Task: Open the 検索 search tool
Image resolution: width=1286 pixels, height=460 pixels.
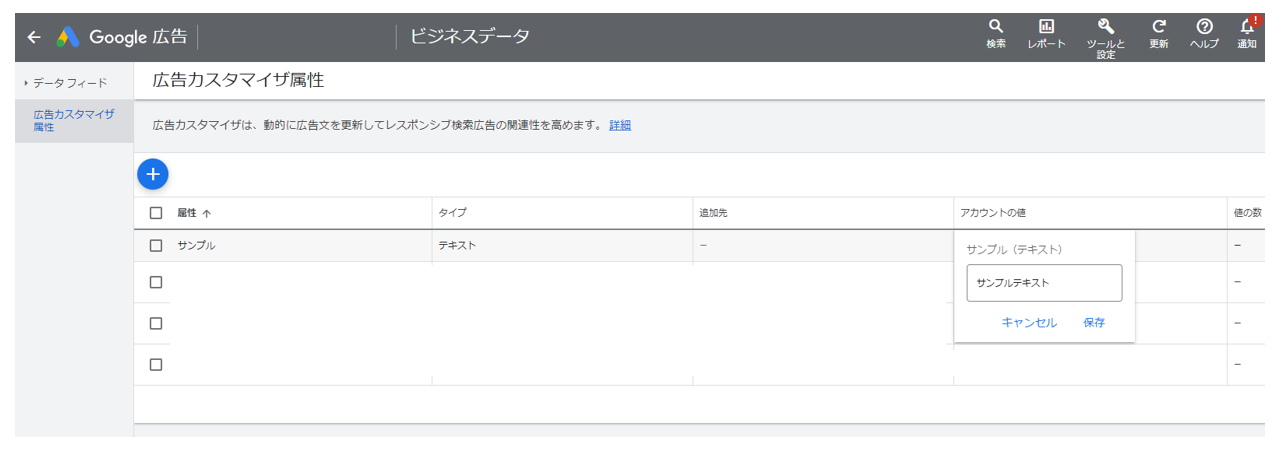Action: (x=996, y=33)
